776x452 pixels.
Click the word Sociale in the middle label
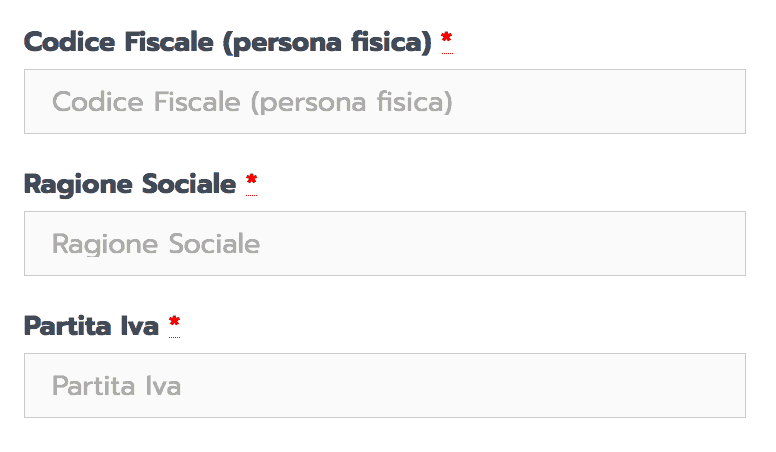[189, 184]
